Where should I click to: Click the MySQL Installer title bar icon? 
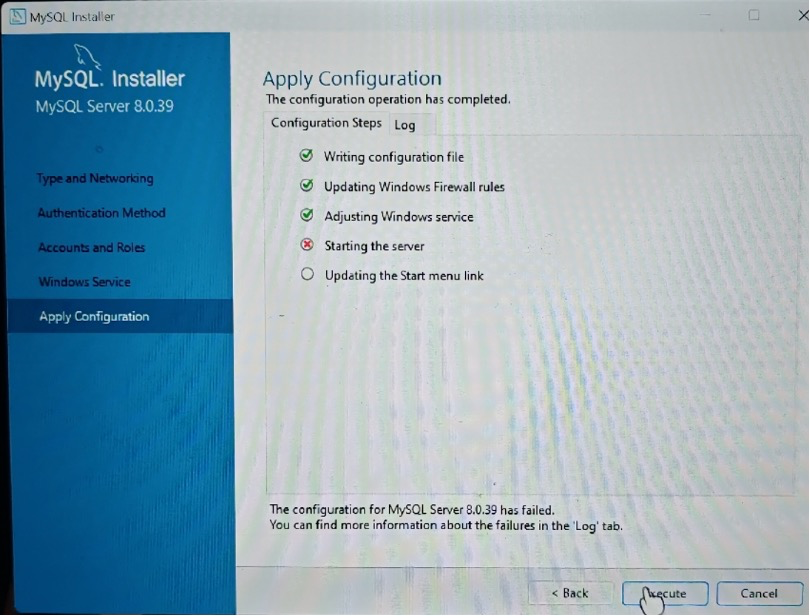click(x=17, y=16)
